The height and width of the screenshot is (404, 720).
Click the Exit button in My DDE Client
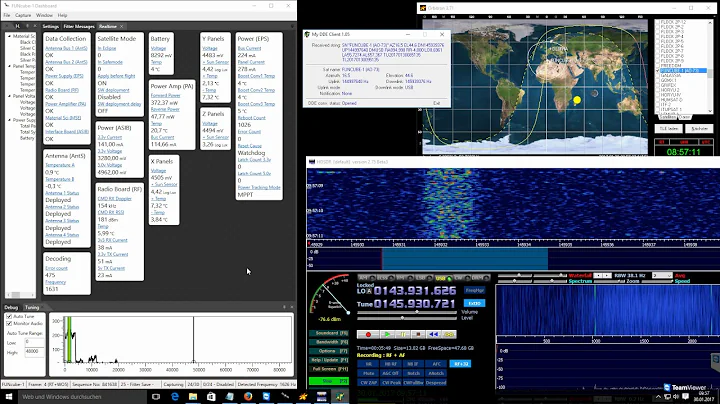click(x=437, y=103)
